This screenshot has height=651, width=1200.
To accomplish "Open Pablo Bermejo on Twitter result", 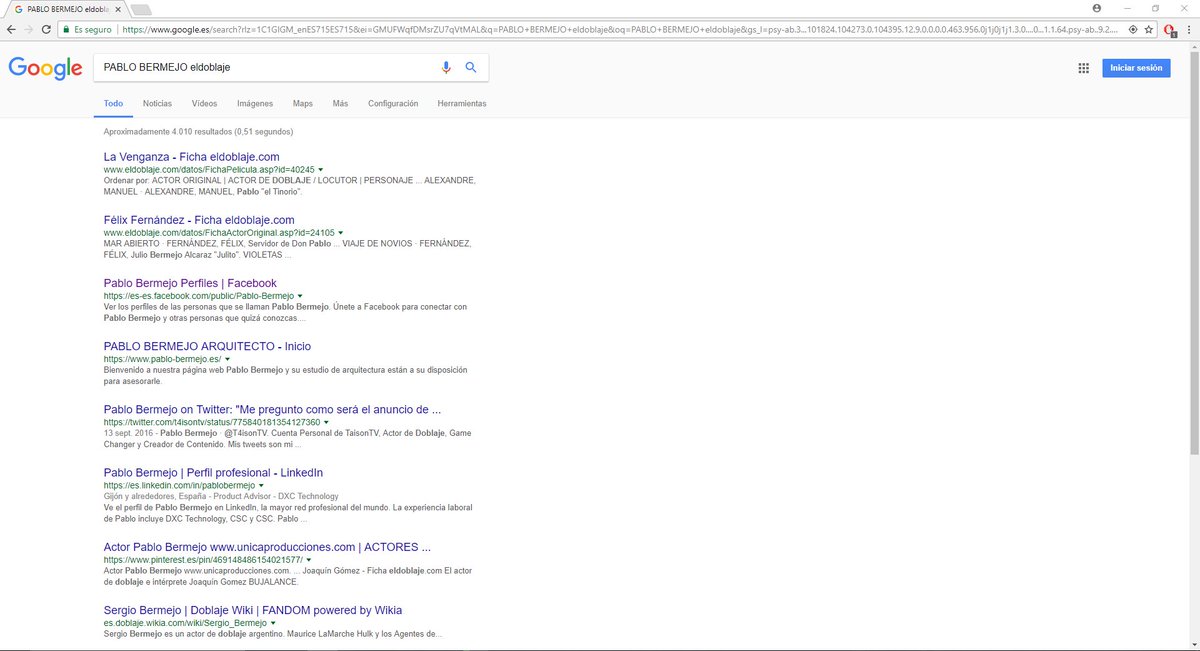I will (x=273, y=409).
